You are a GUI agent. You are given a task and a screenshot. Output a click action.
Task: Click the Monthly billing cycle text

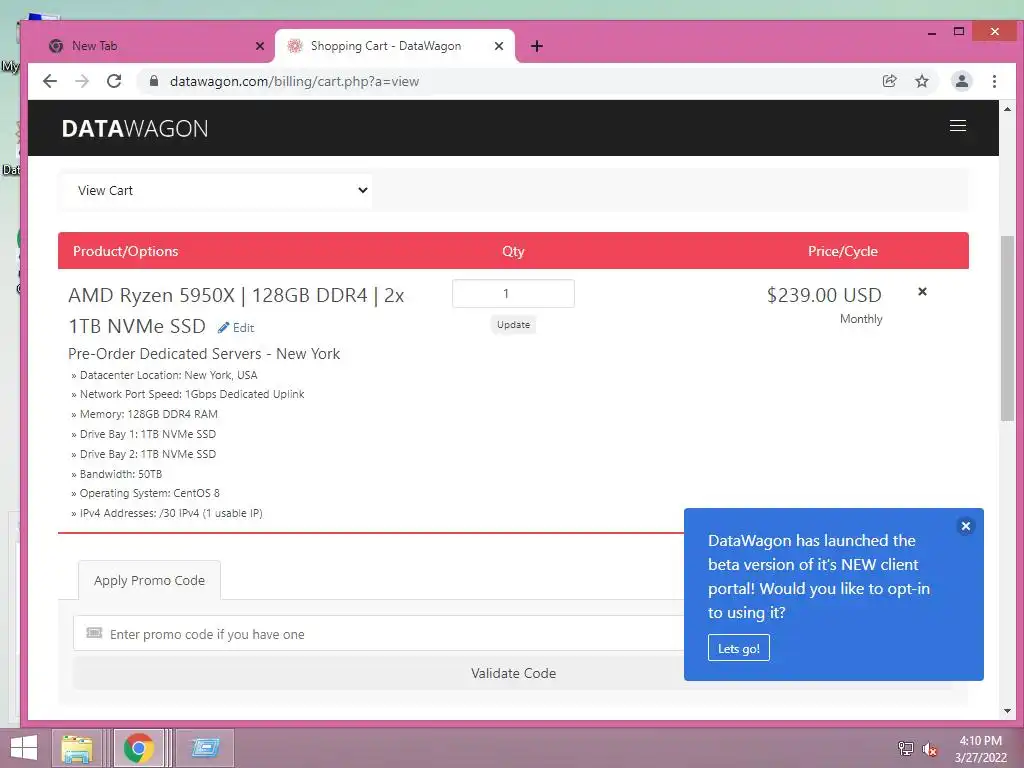pyautogui.click(x=861, y=319)
